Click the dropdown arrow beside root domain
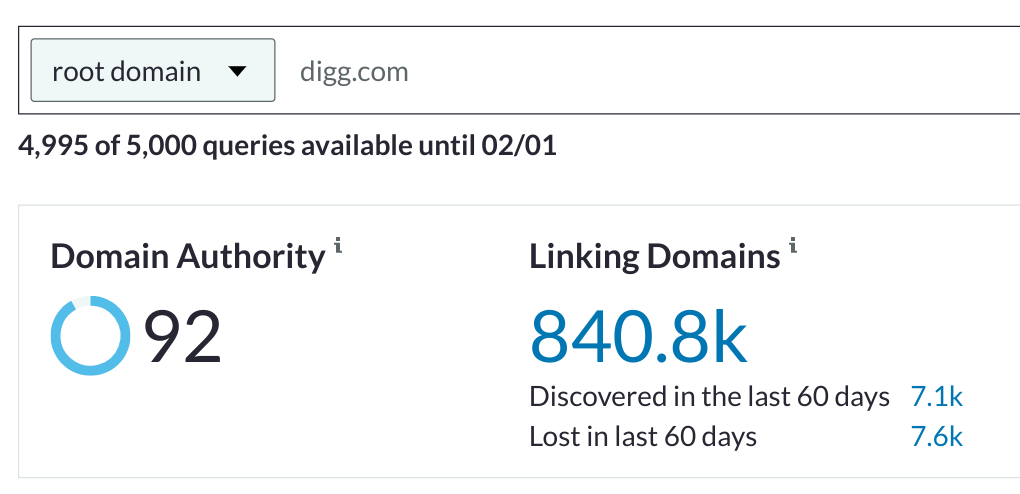This screenshot has height=494, width=1020. pyautogui.click(x=238, y=71)
